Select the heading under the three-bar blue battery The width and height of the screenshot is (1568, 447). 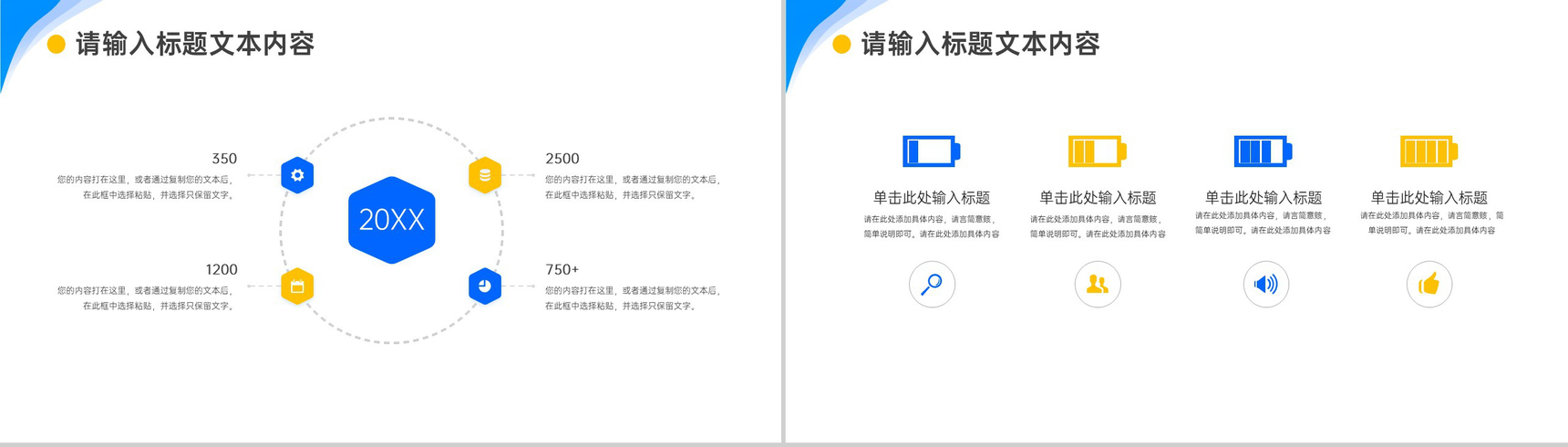click(1264, 198)
